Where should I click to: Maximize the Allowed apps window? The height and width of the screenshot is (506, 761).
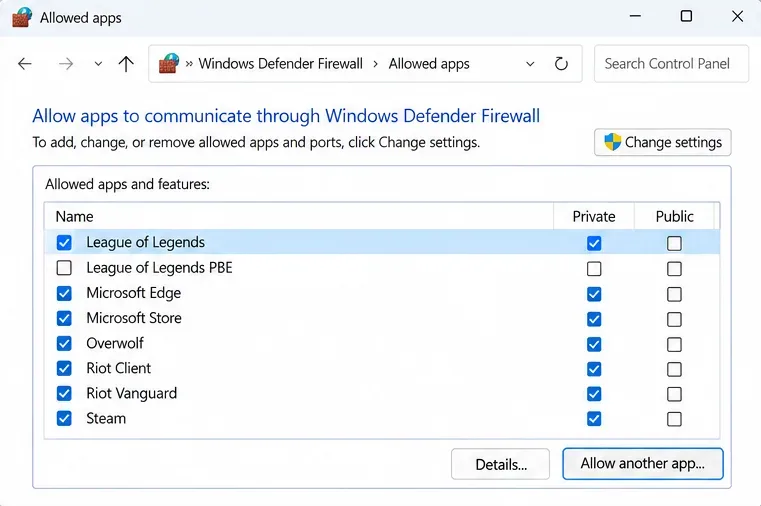point(686,16)
